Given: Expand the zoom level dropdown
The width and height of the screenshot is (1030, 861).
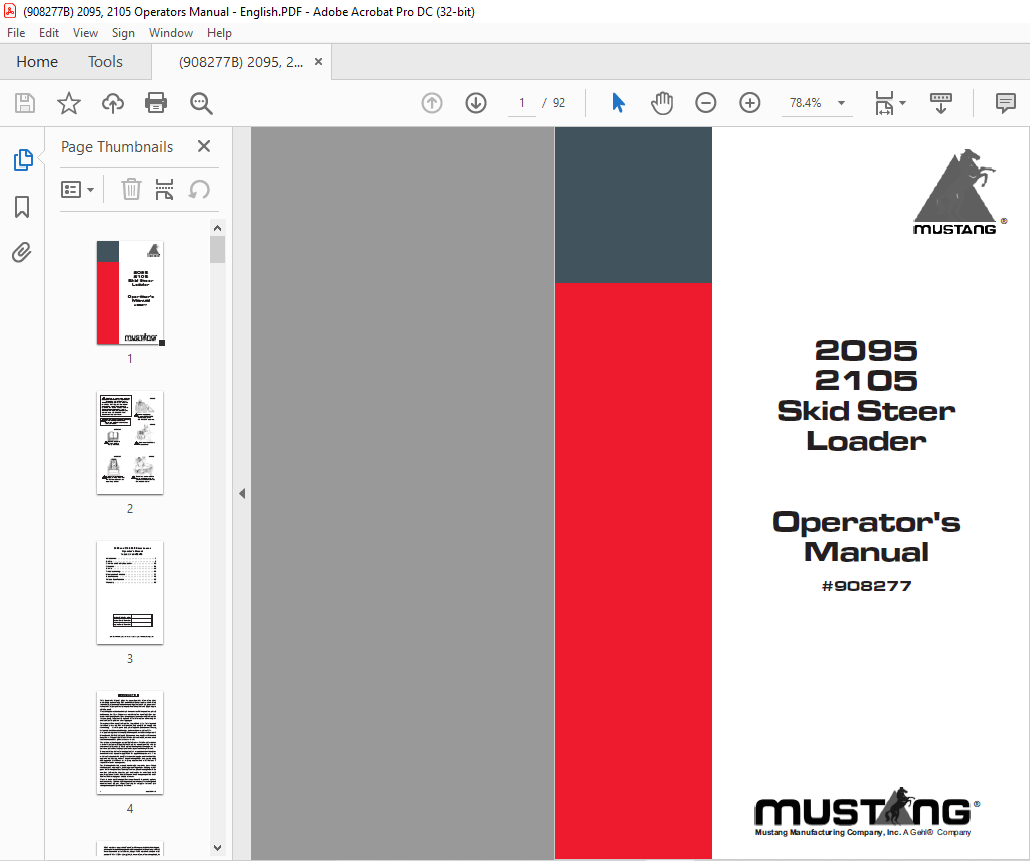Looking at the screenshot, I should tap(841, 103).
